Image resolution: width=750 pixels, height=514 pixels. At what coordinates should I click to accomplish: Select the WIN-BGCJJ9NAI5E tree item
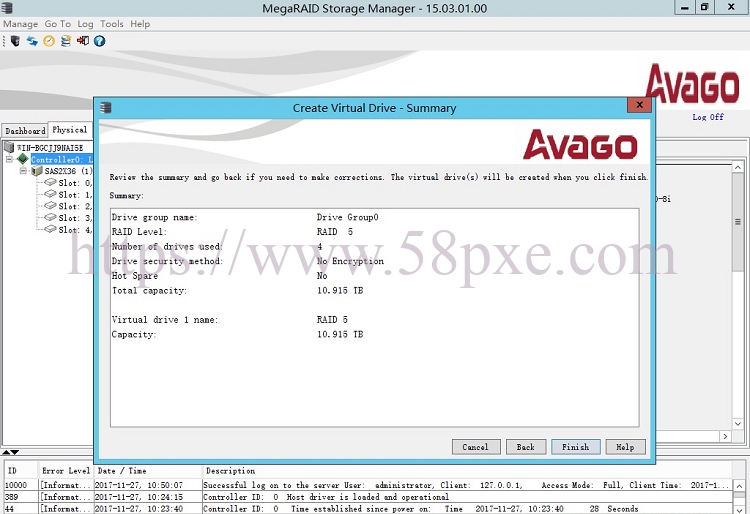coord(50,148)
